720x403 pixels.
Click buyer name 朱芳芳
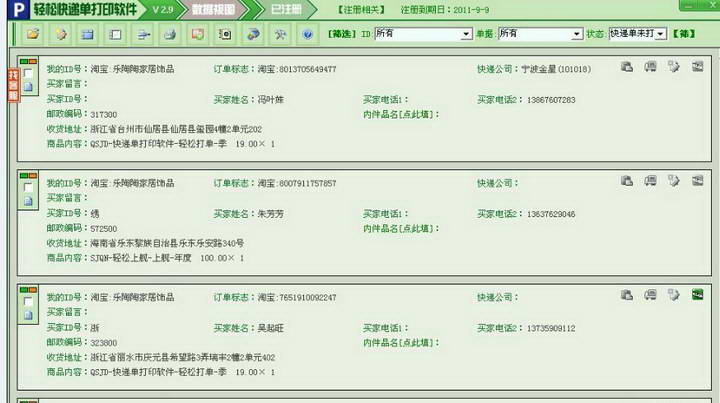click(270, 214)
